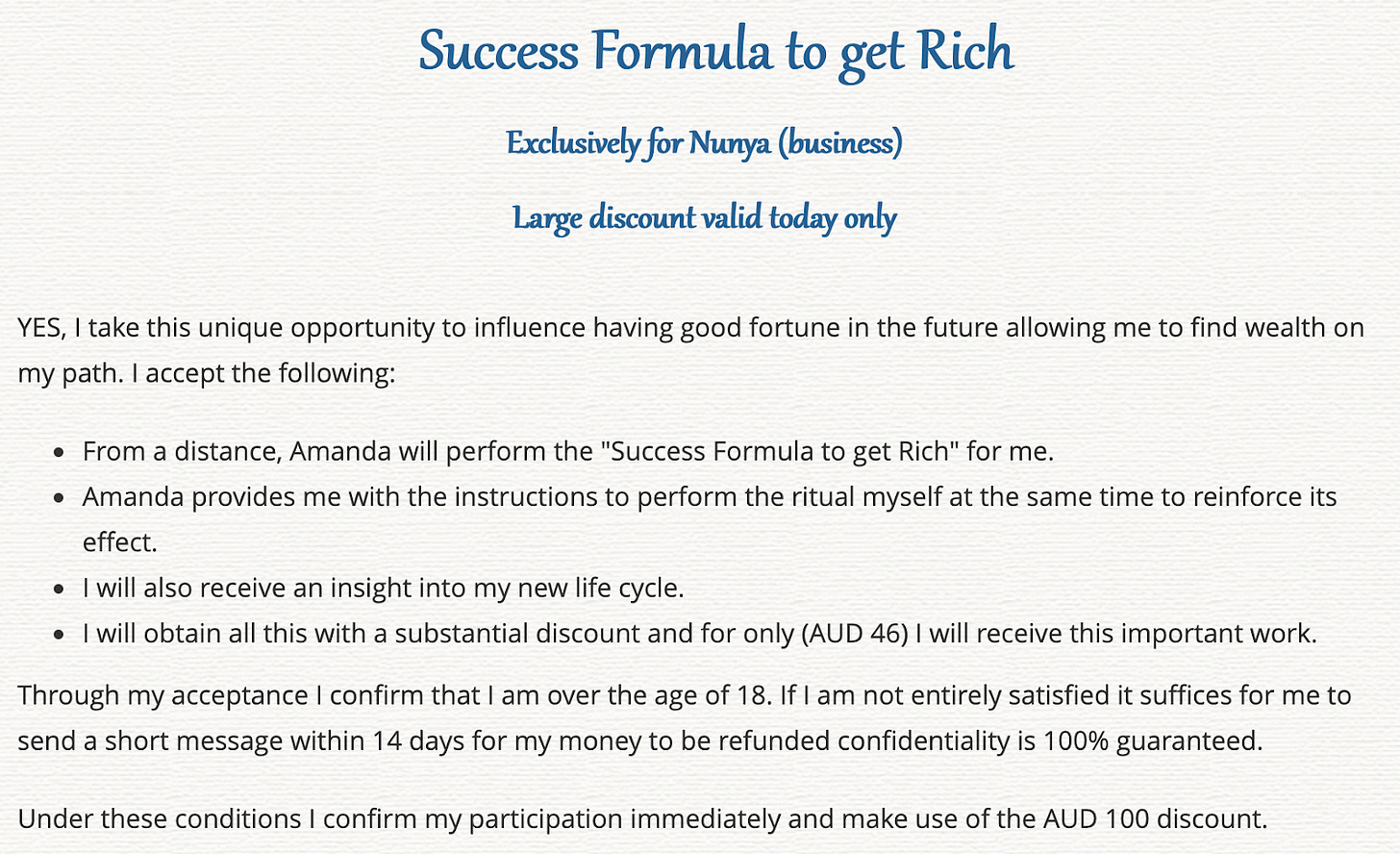
Task: Click the "Success Formula to get Rich" main title
Action: coord(715,51)
